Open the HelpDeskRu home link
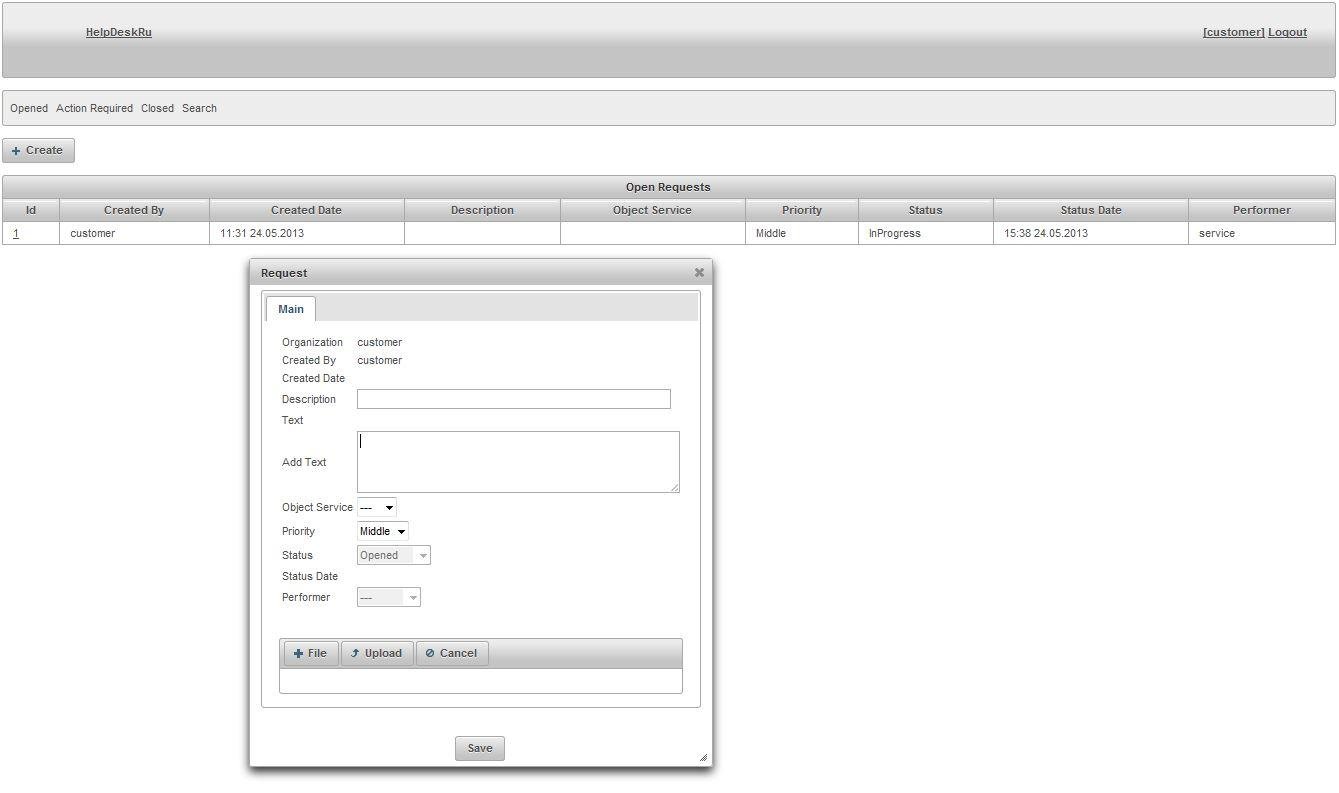 118,32
